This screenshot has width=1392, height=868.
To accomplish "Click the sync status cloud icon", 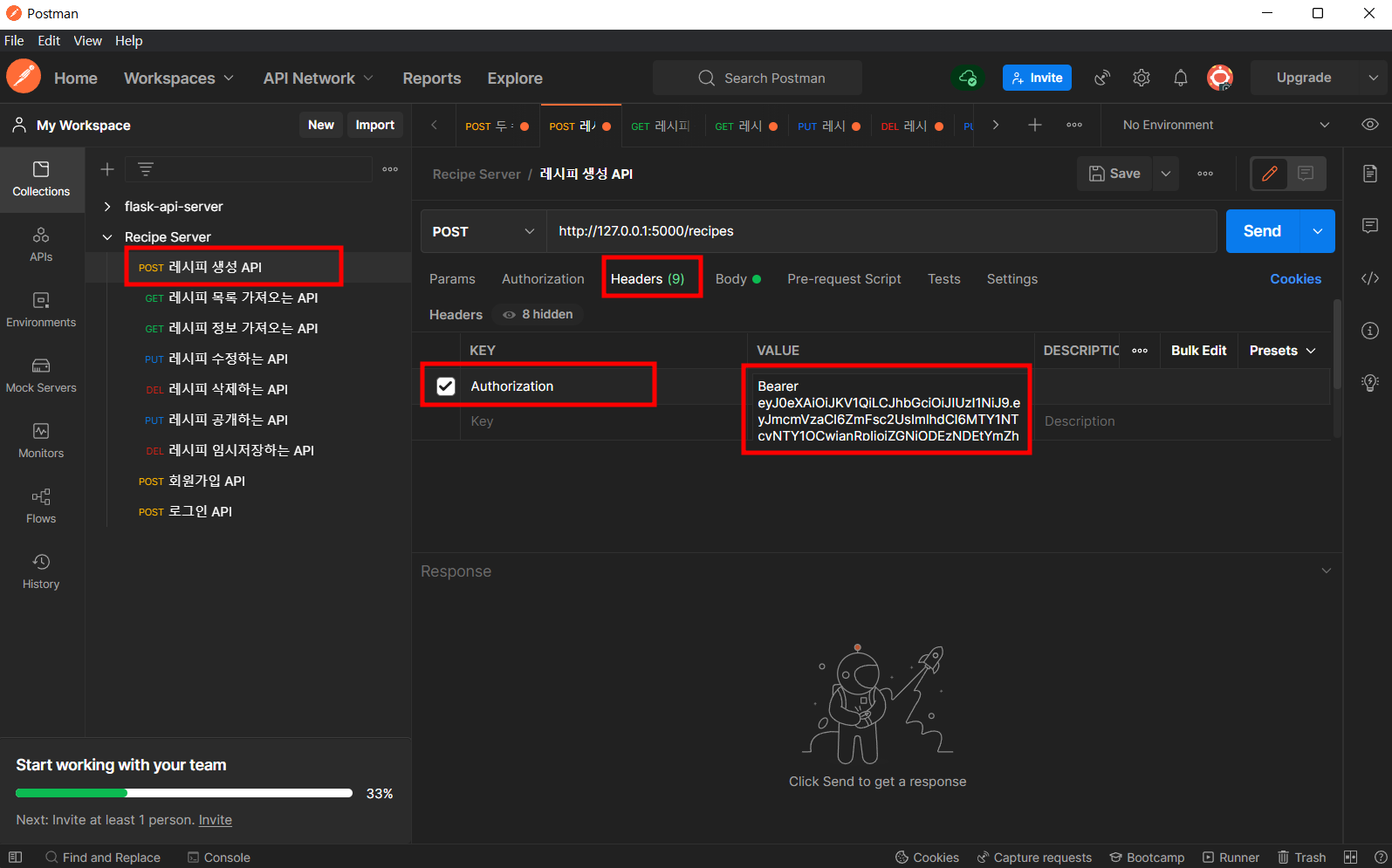I will coord(968,78).
